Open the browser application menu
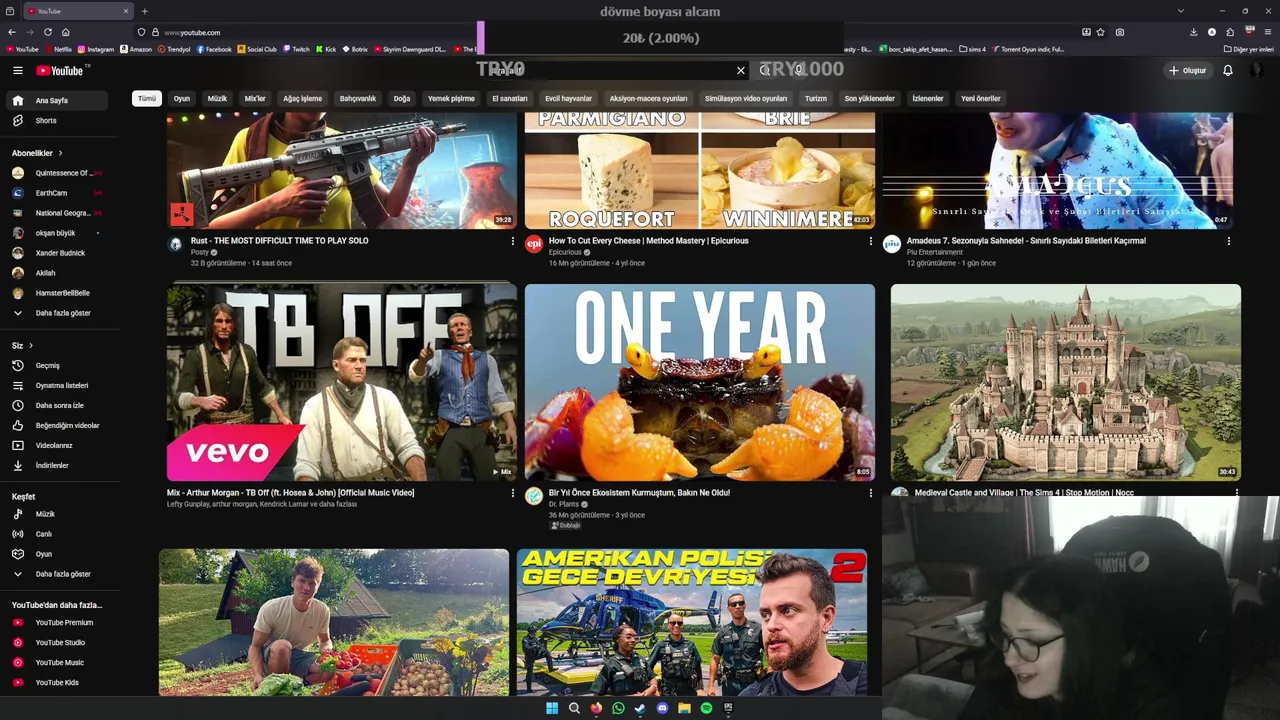 [x=1267, y=32]
